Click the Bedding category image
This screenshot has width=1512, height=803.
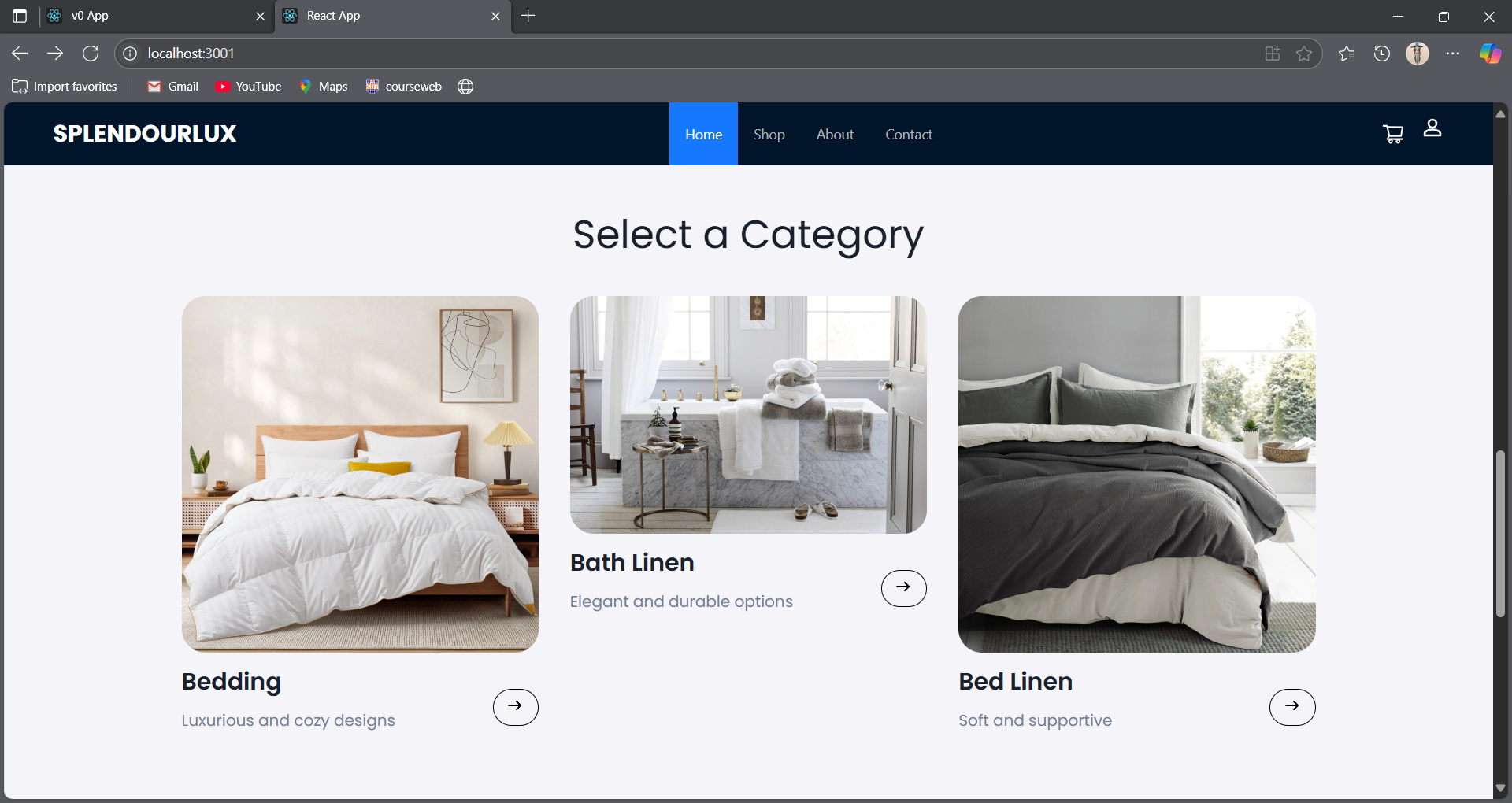[x=360, y=474]
